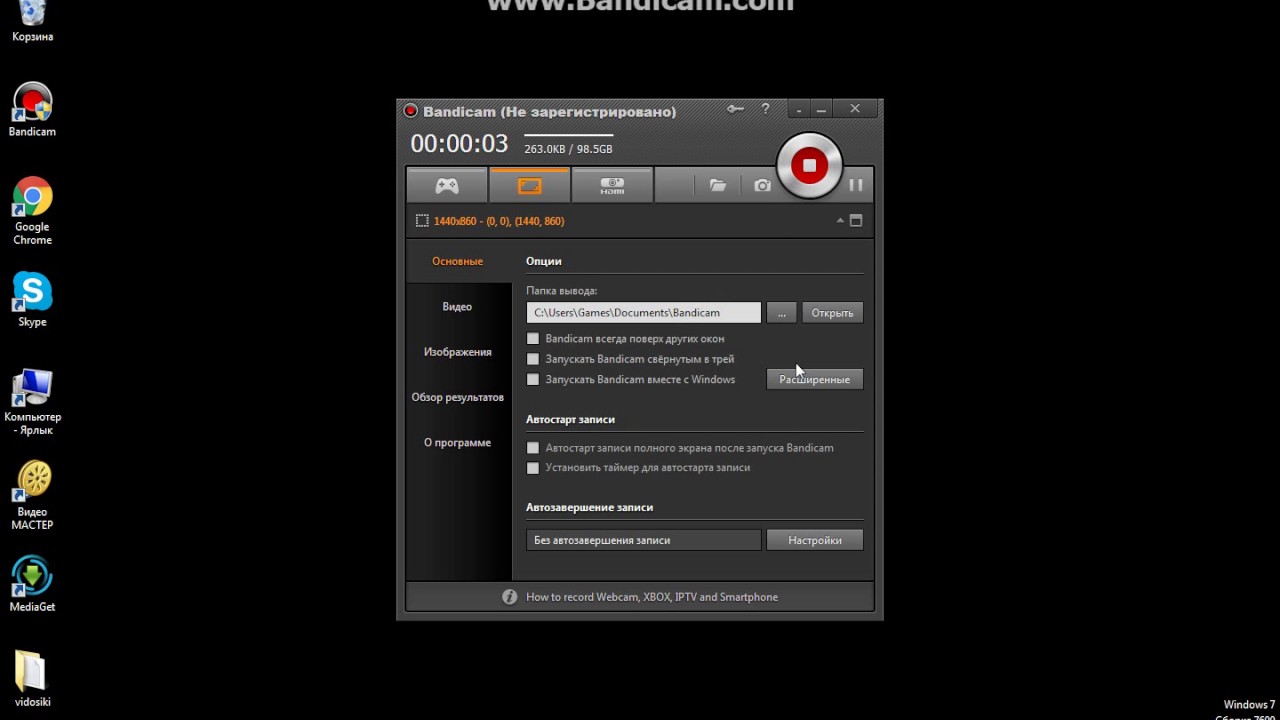Browse for output folder with the ... button
1280x720 pixels.
(x=782, y=313)
